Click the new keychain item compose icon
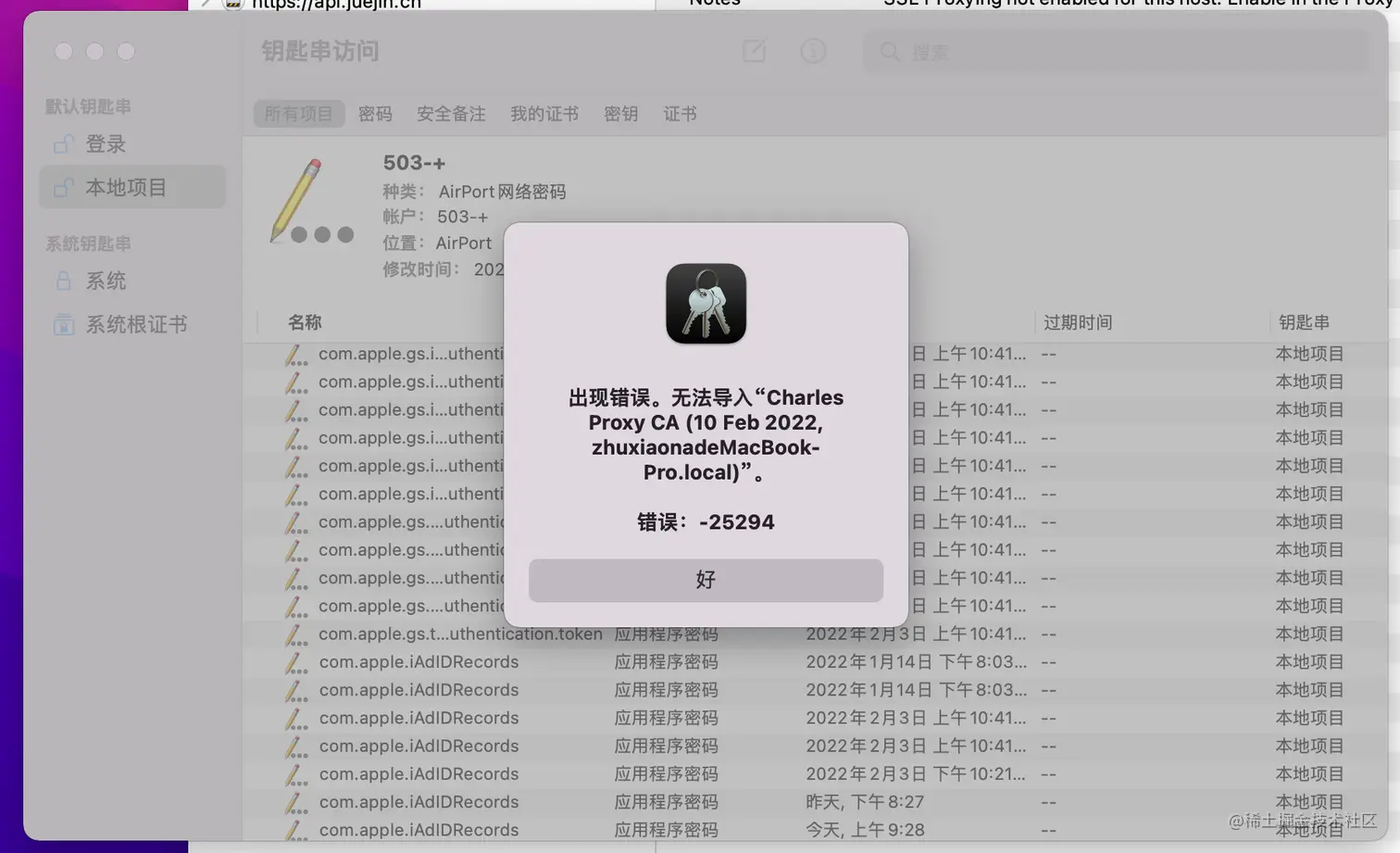 point(754,51)
